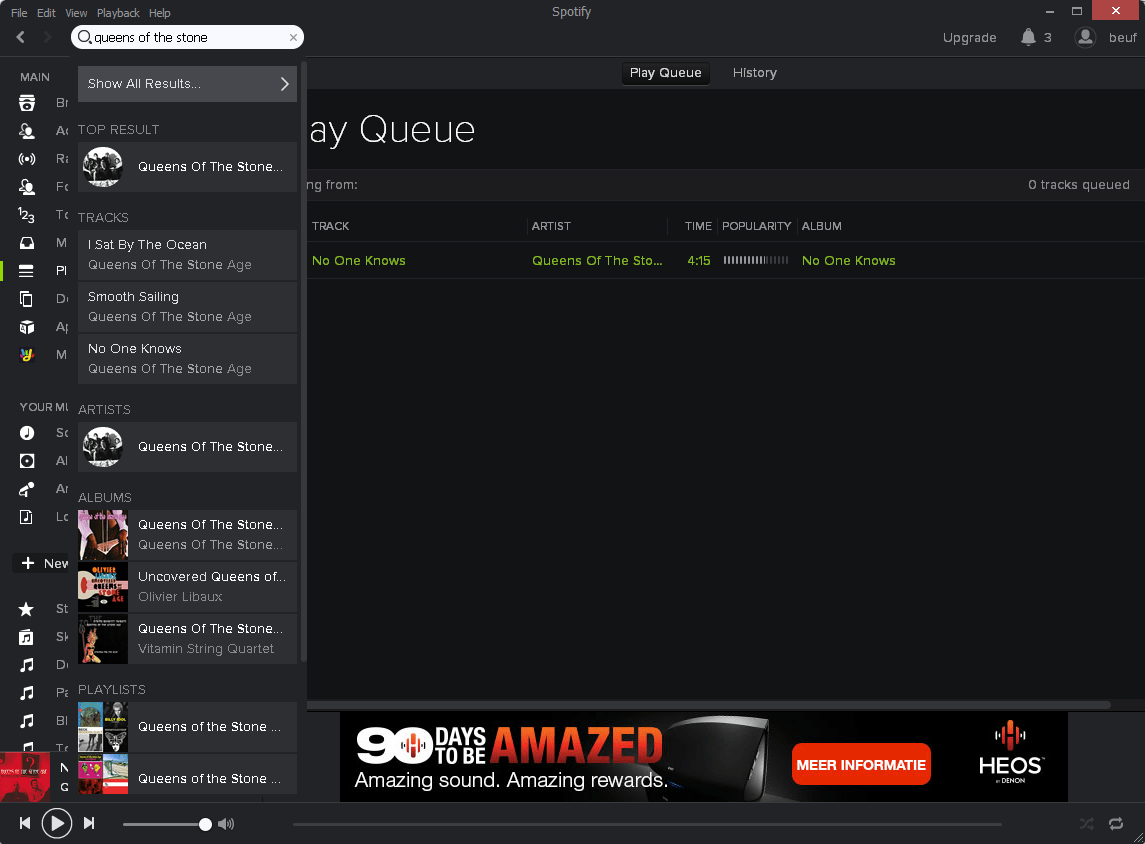Expand Show All Results chevron
The image size is (1145, 844).
pyautogui.click(x=285, y=84)
